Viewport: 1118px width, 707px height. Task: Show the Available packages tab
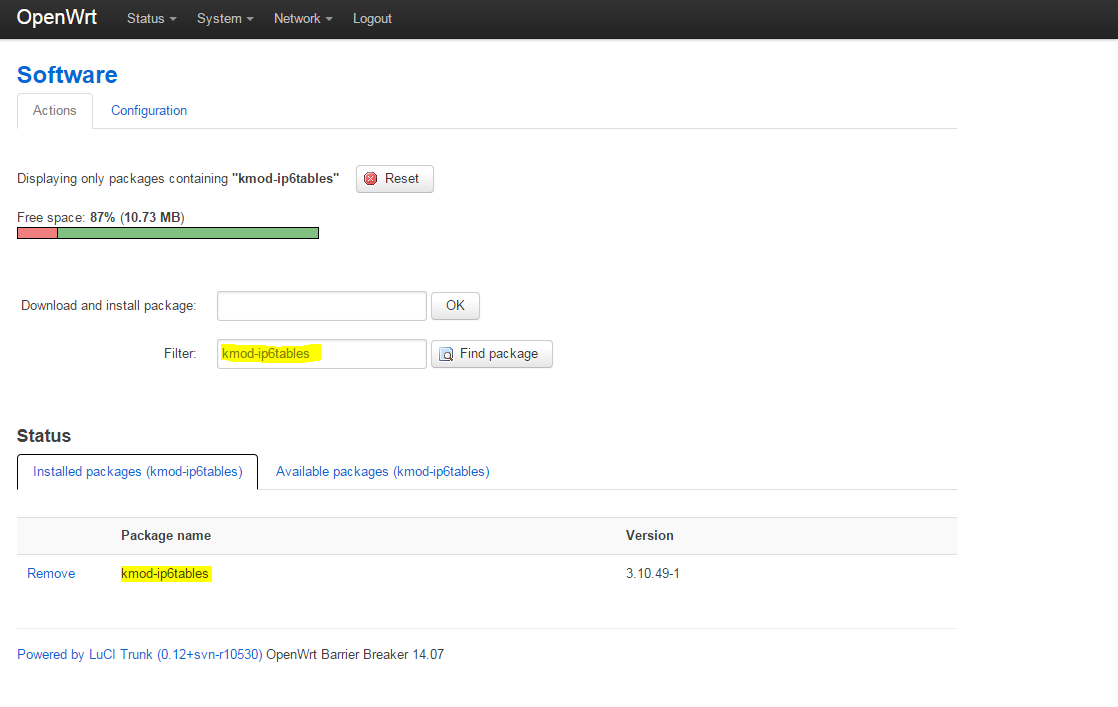382,472
